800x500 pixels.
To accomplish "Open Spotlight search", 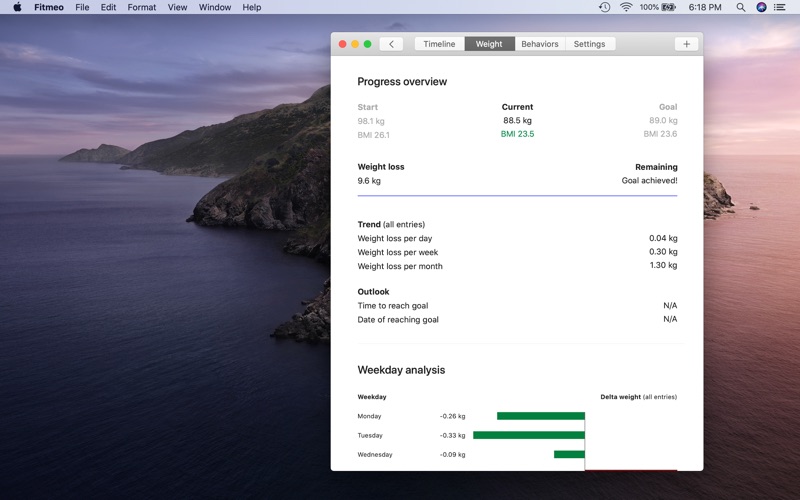I will pos(741,7).
